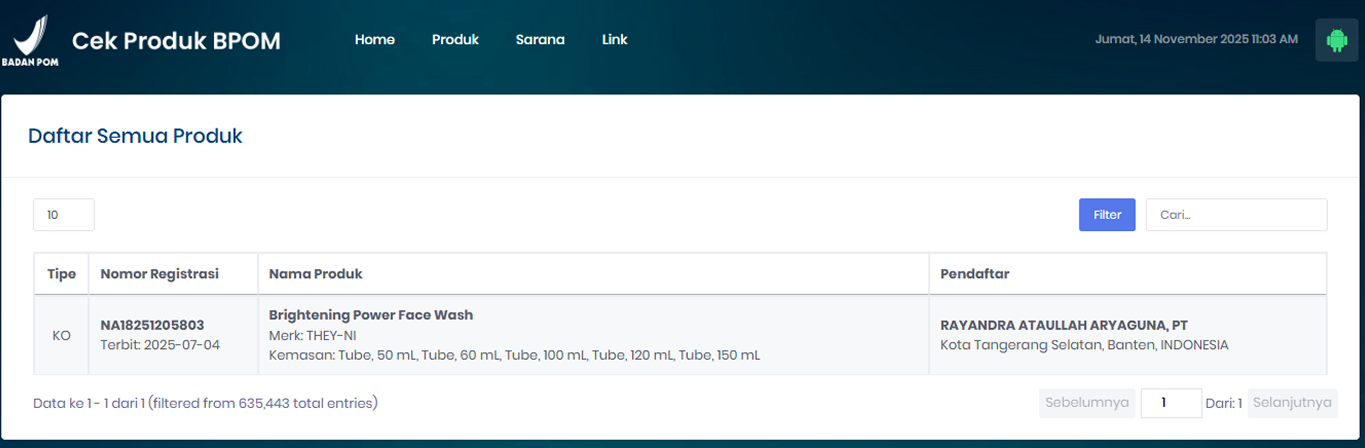Screen dimensions: 1365x448
Task: Go to the Home menu
Action: click(374, 40)
